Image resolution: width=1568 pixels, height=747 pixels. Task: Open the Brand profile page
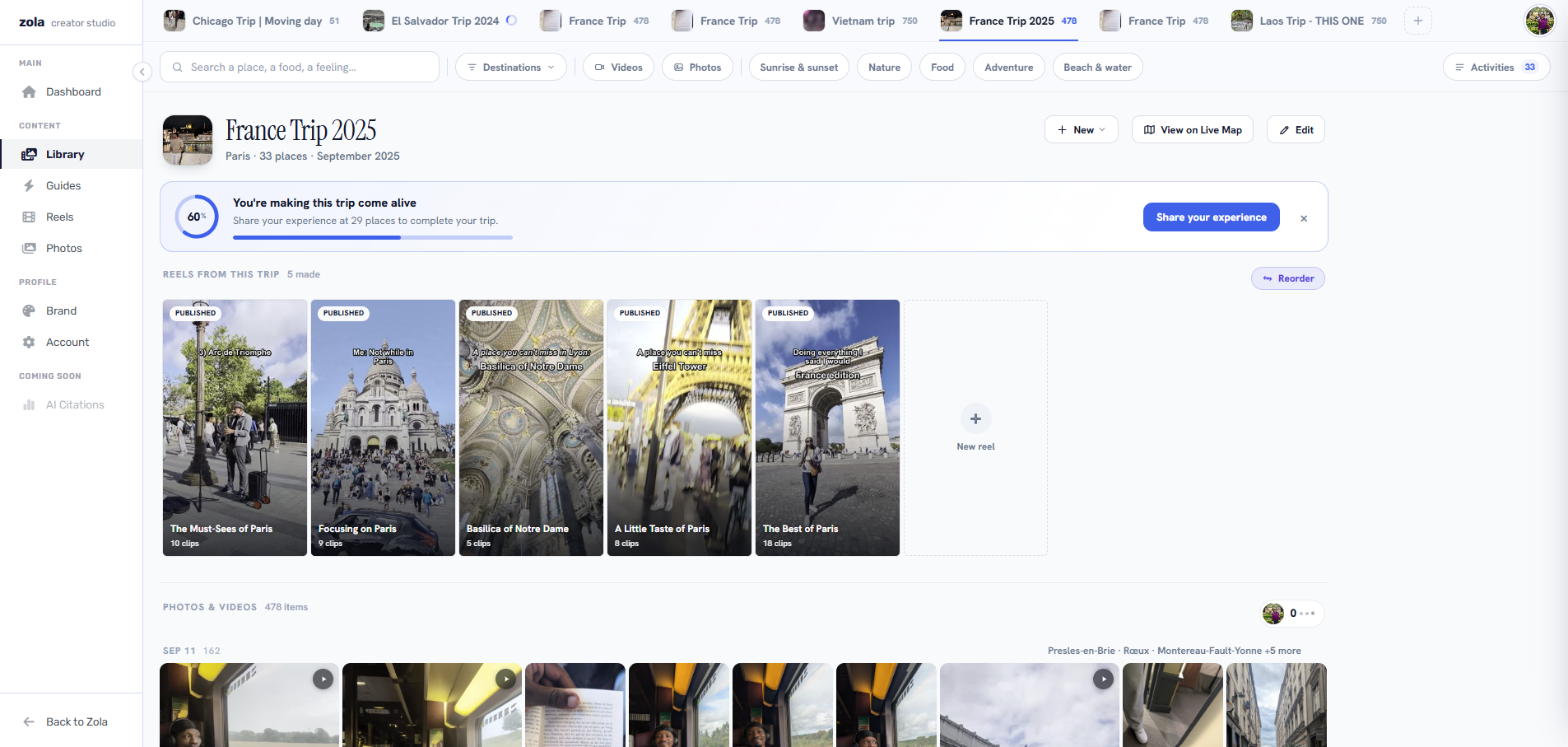tap(72, 311)
